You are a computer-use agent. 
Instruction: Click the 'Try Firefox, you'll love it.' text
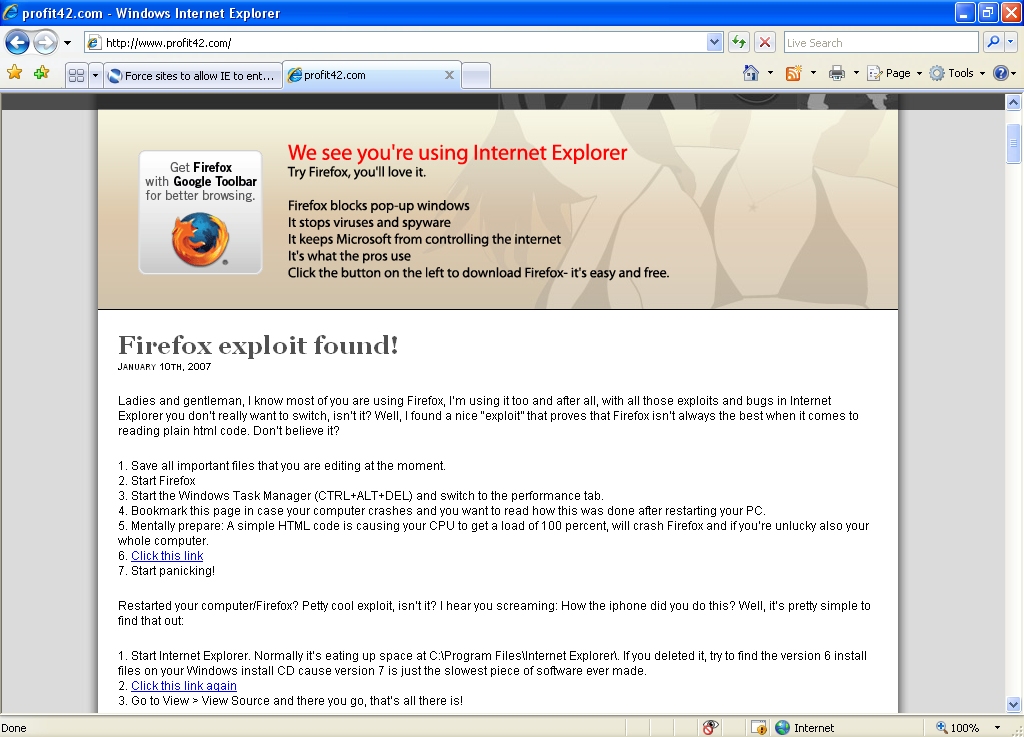[357, 172]
